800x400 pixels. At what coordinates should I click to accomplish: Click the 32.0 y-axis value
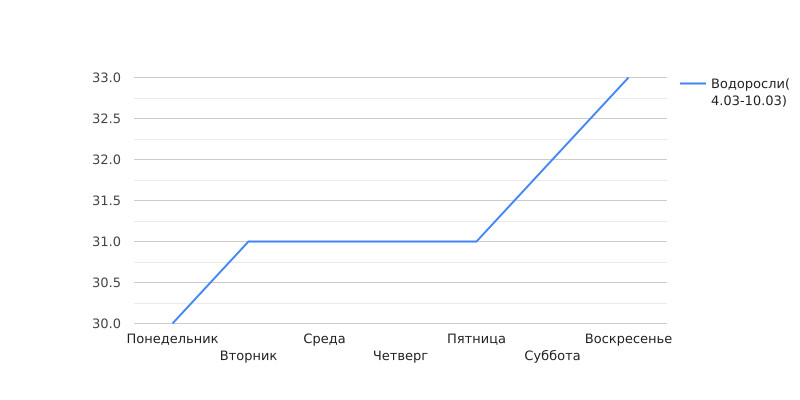coord(106,160)
